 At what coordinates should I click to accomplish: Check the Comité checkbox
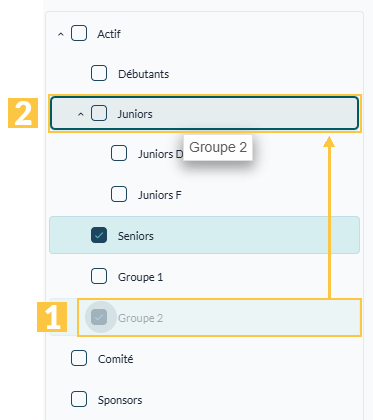click(x=79, y=358)
